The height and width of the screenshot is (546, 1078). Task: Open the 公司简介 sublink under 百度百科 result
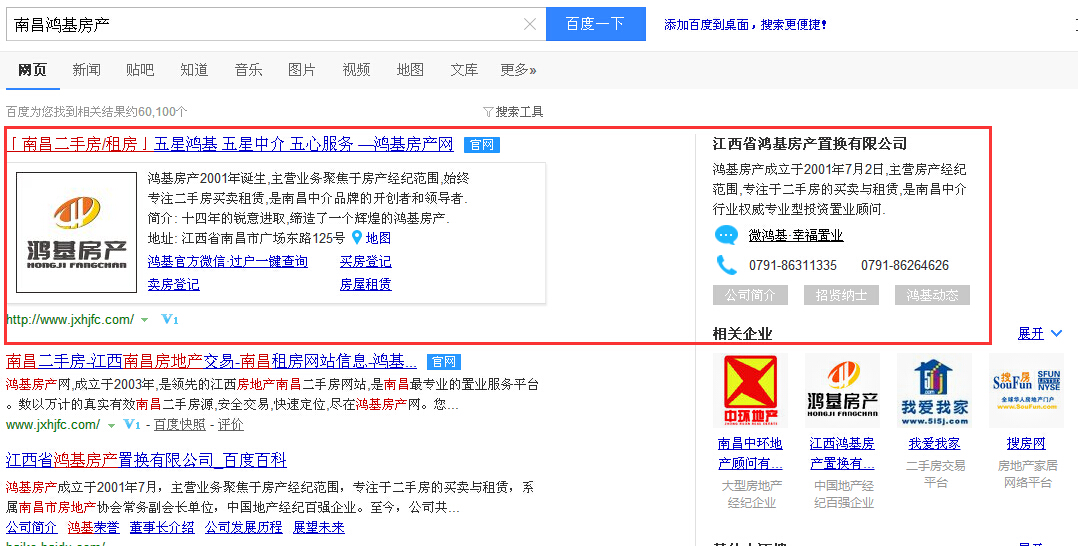pos(32,527)
